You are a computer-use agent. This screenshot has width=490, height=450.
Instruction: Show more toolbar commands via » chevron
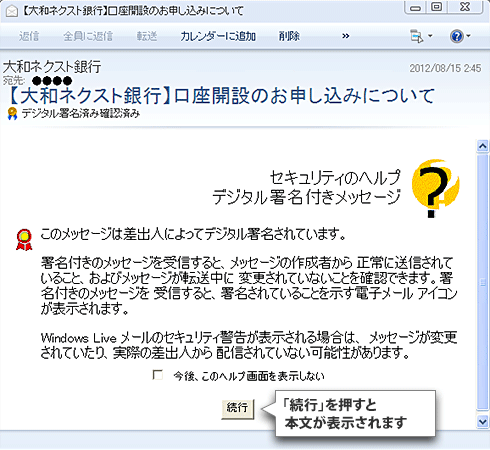click(x=346, y=36)
